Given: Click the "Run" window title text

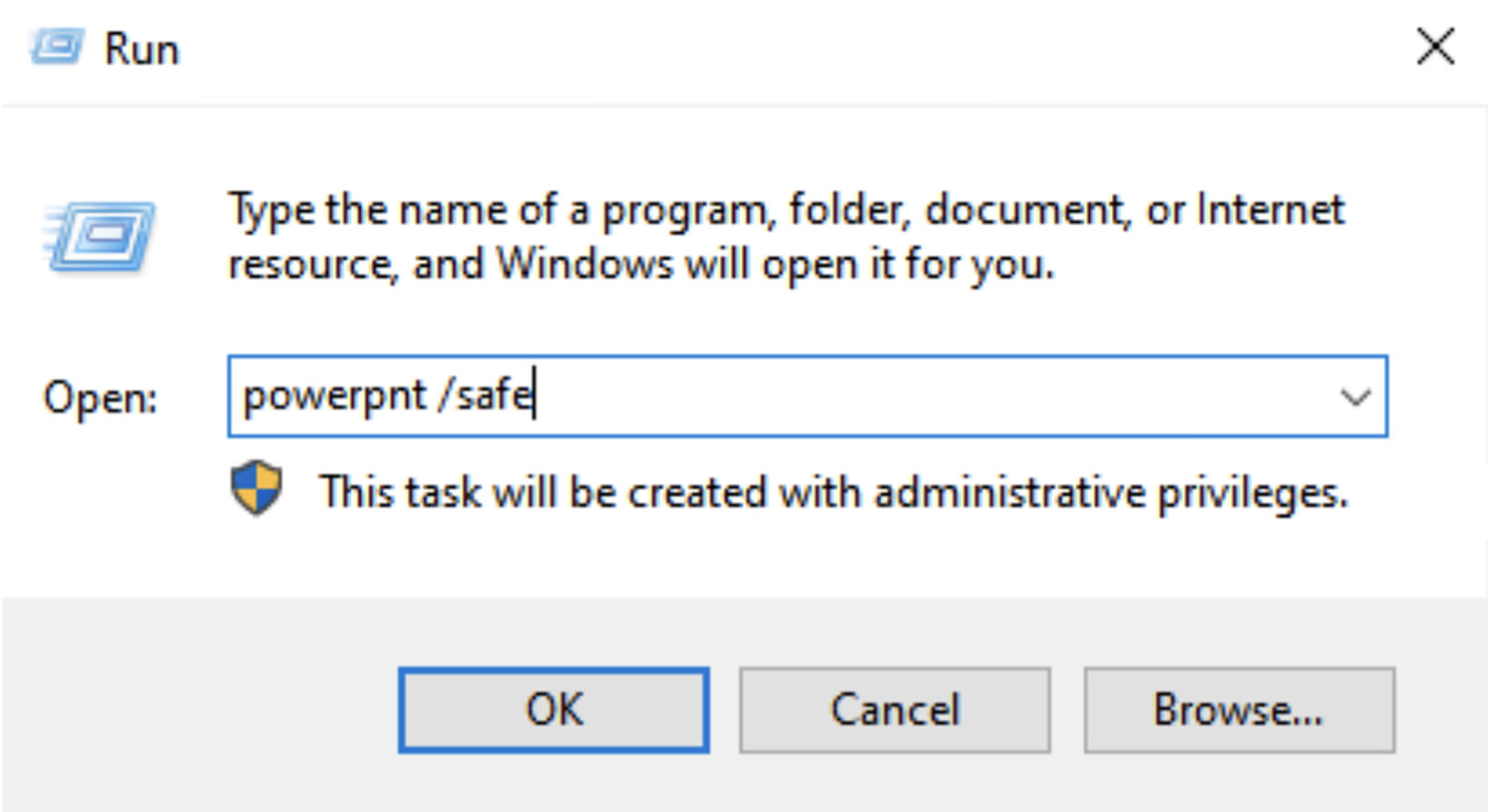Looking at the screenshot, I should [x=142, y=50].
